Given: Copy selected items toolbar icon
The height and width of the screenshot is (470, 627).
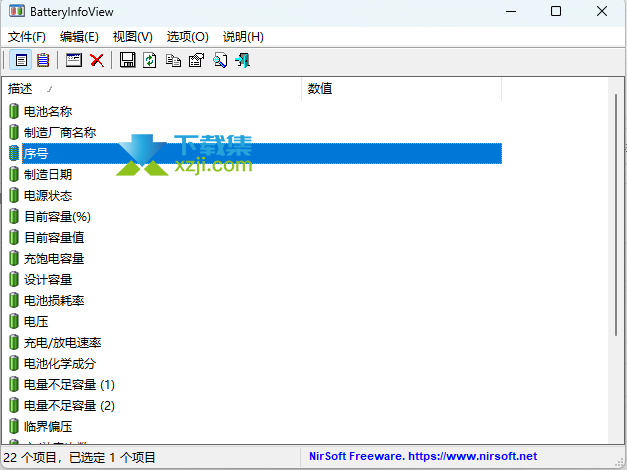Looking at the screenshot, I should (173, 60).
